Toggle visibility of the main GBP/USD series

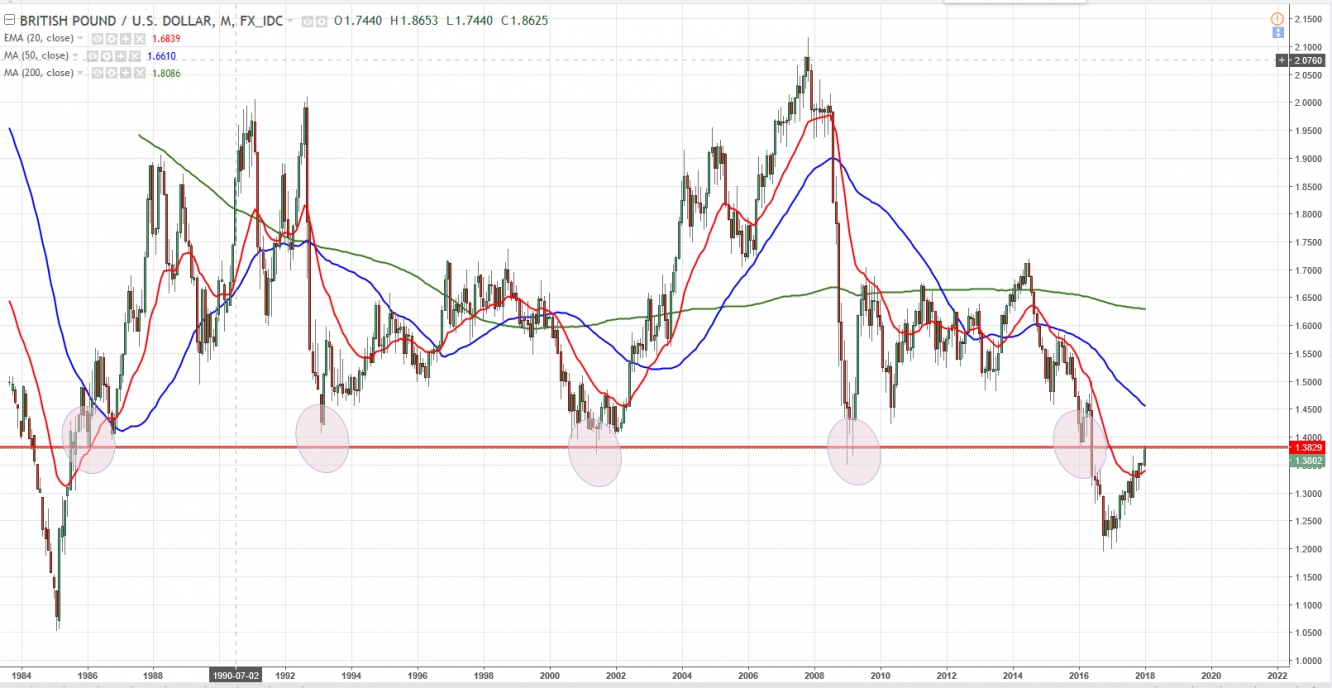tap(307, 21)
